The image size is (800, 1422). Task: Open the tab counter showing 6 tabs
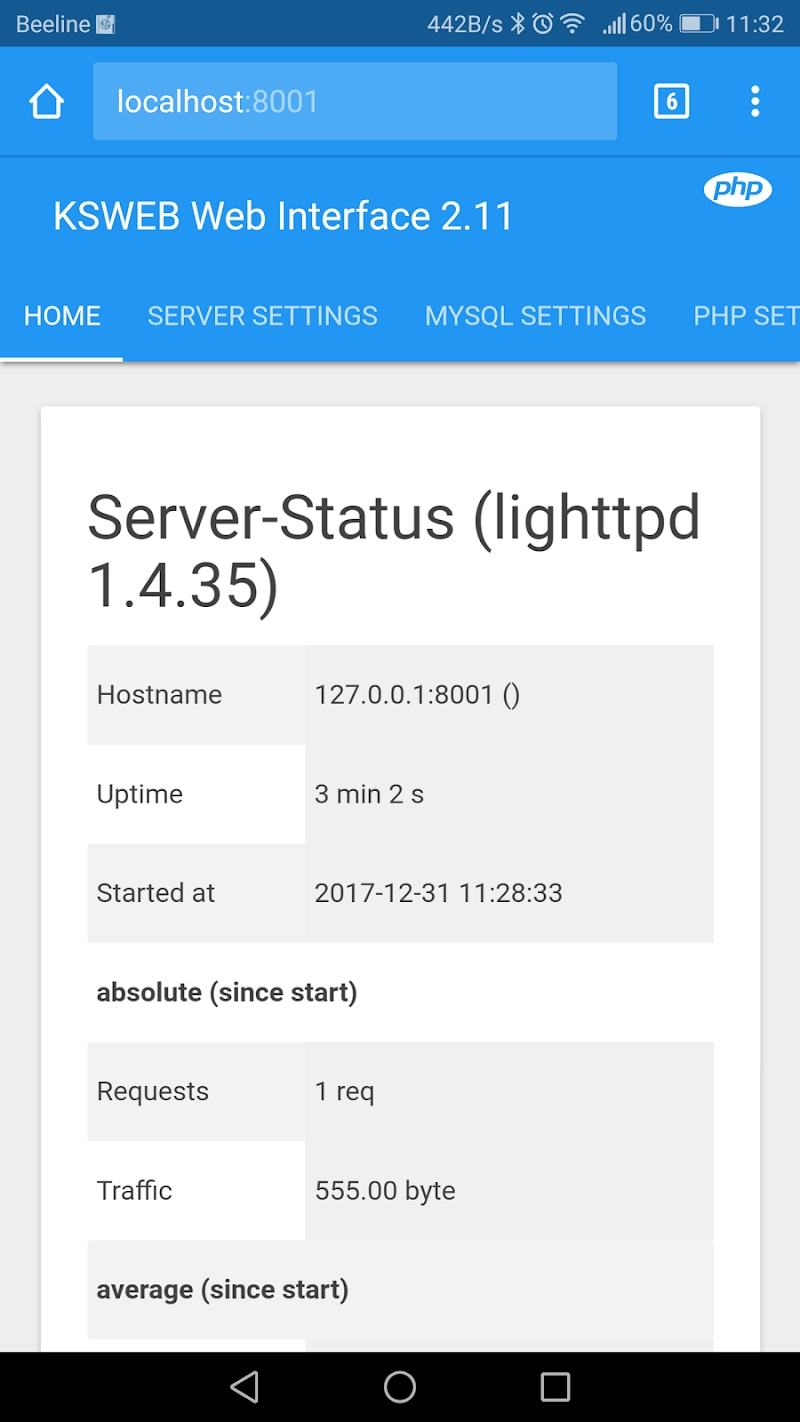pos(671,100)
